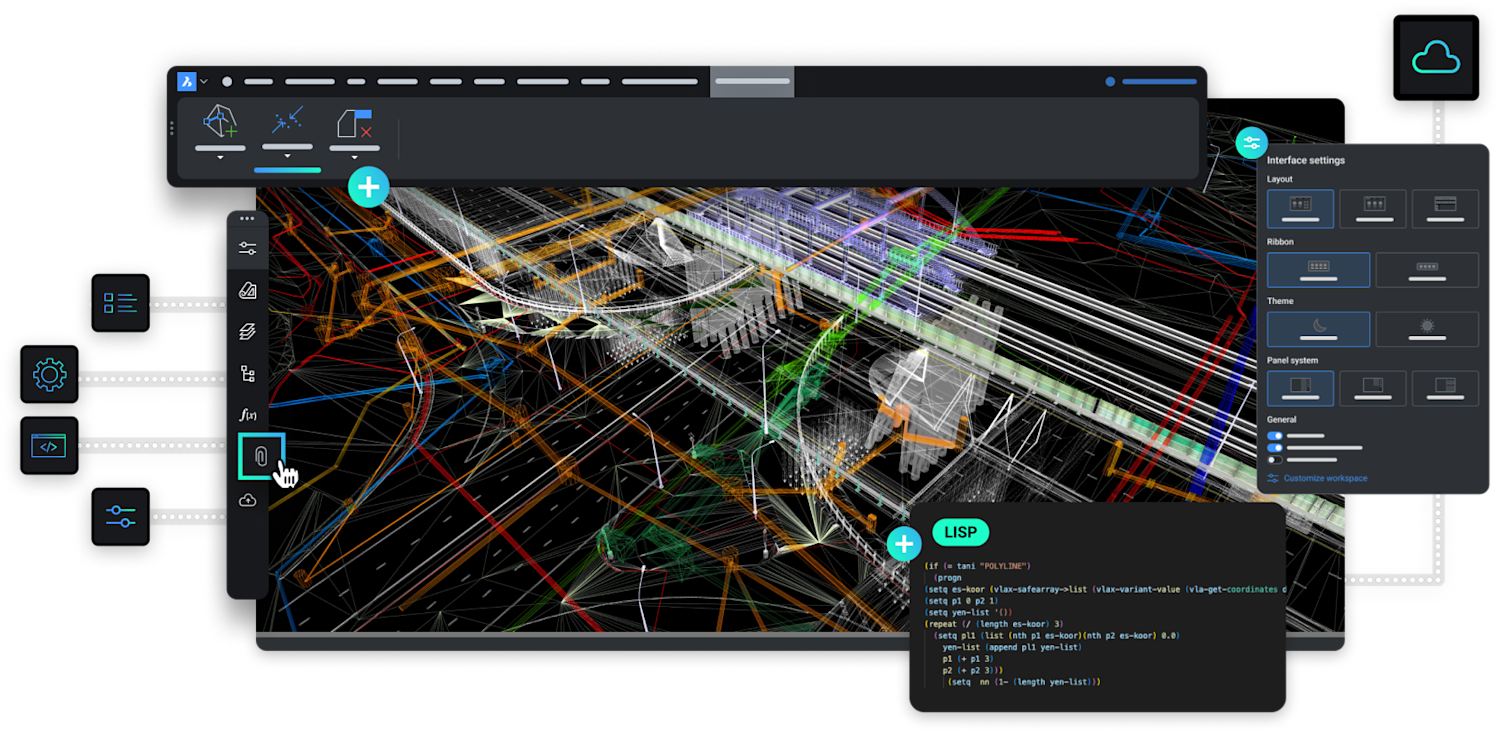Image resolution: width=1500 pixels, height=733 pixels.
Task: Enable the third General toggle switch
Action: pos(1274,460)
